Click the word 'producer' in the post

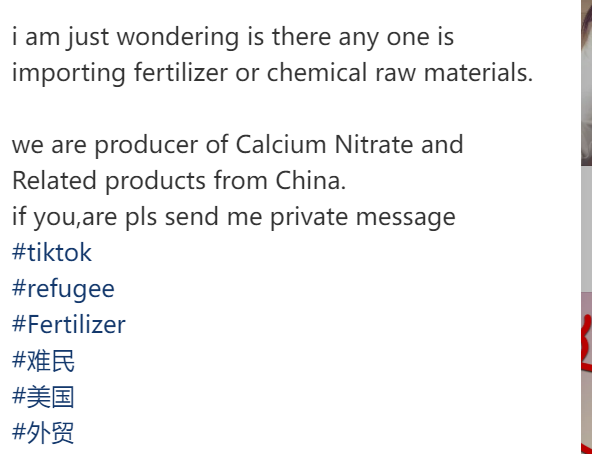146,145
